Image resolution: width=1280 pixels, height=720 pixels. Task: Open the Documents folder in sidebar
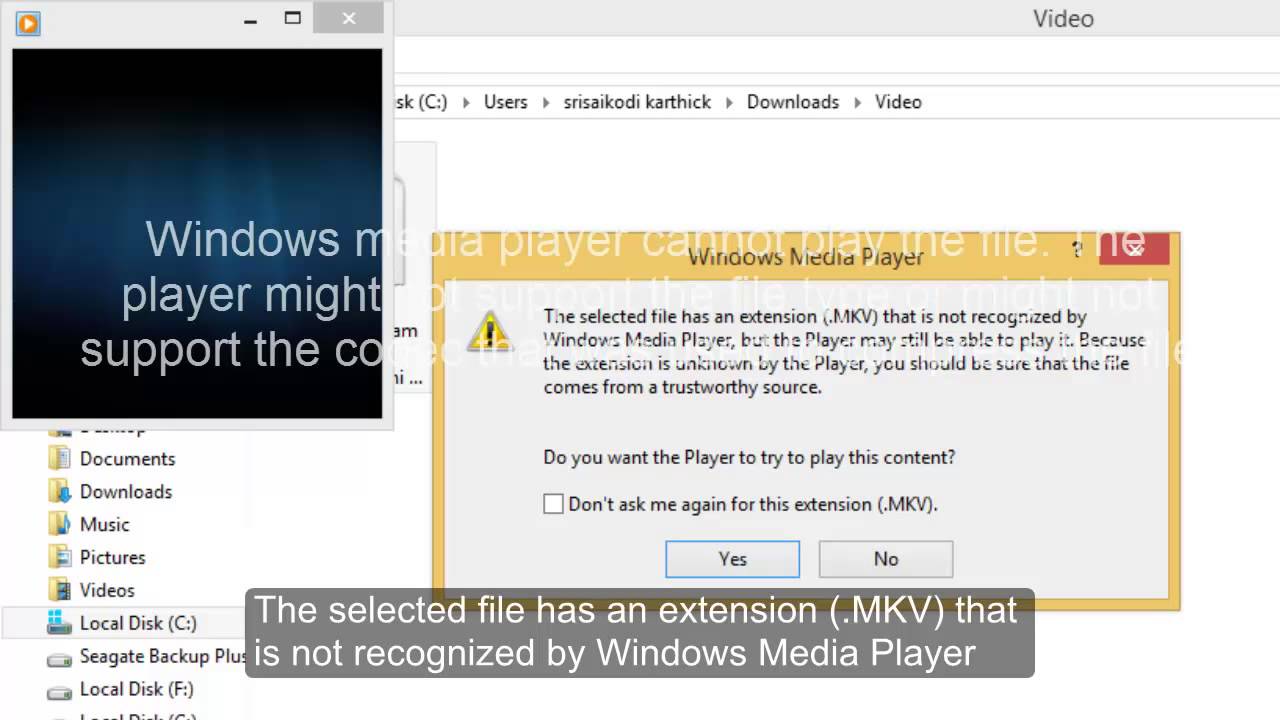[127, 458]
